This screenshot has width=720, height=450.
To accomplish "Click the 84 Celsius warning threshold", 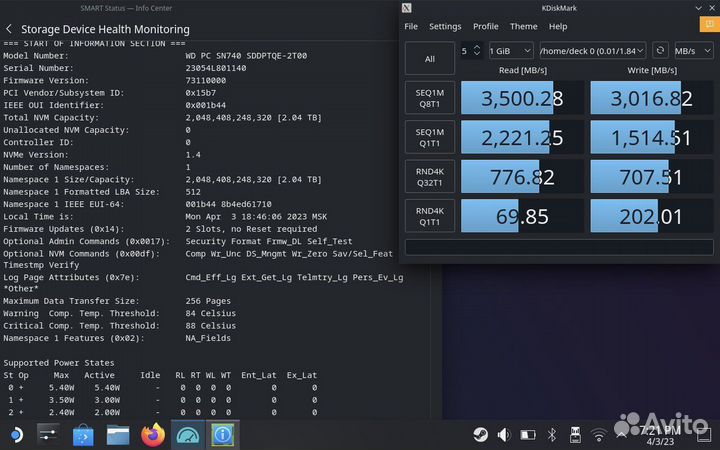I will click(211, 313).
